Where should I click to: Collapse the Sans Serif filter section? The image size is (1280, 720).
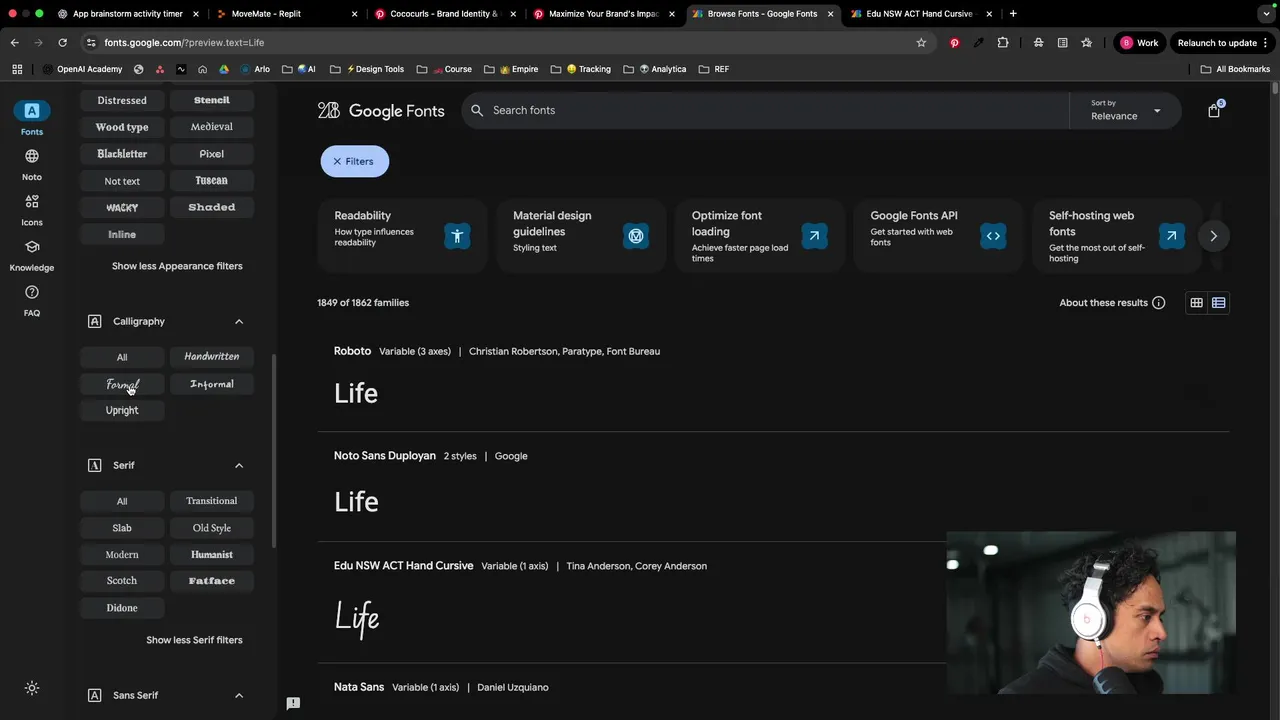239,695
